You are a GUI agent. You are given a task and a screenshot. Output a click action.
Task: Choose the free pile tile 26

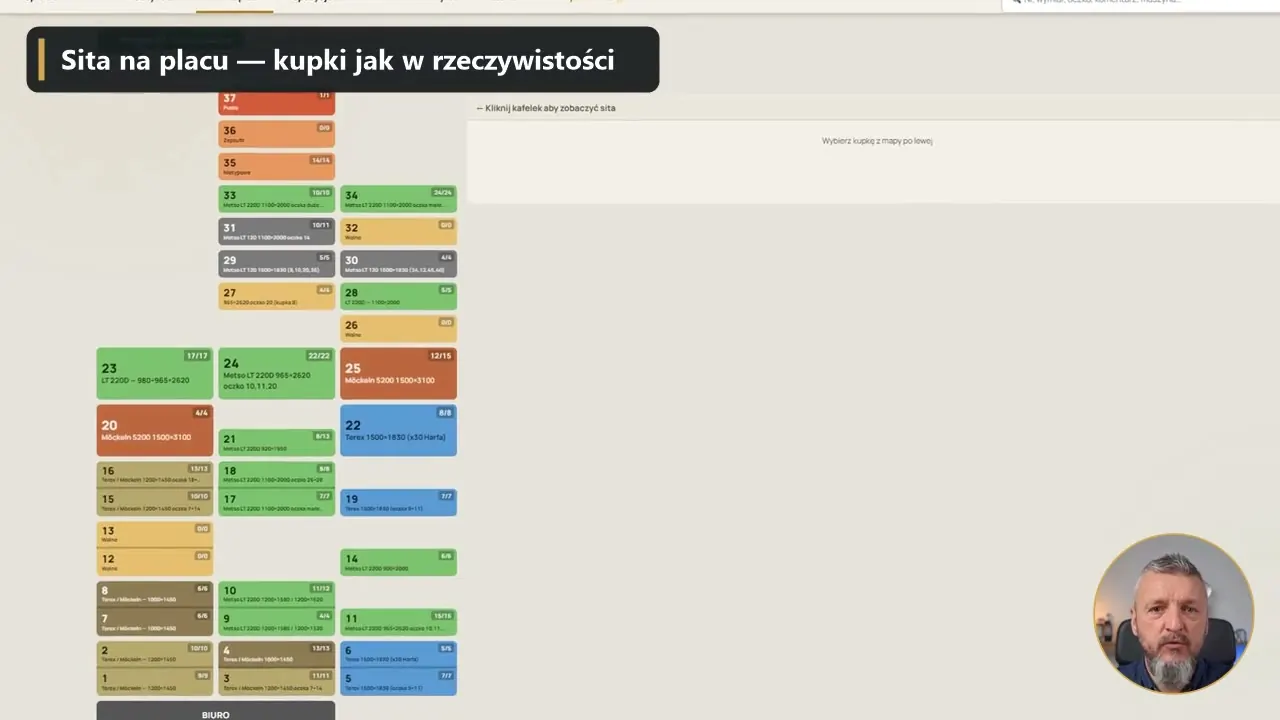pyautogui.click(x=398, y=328)
